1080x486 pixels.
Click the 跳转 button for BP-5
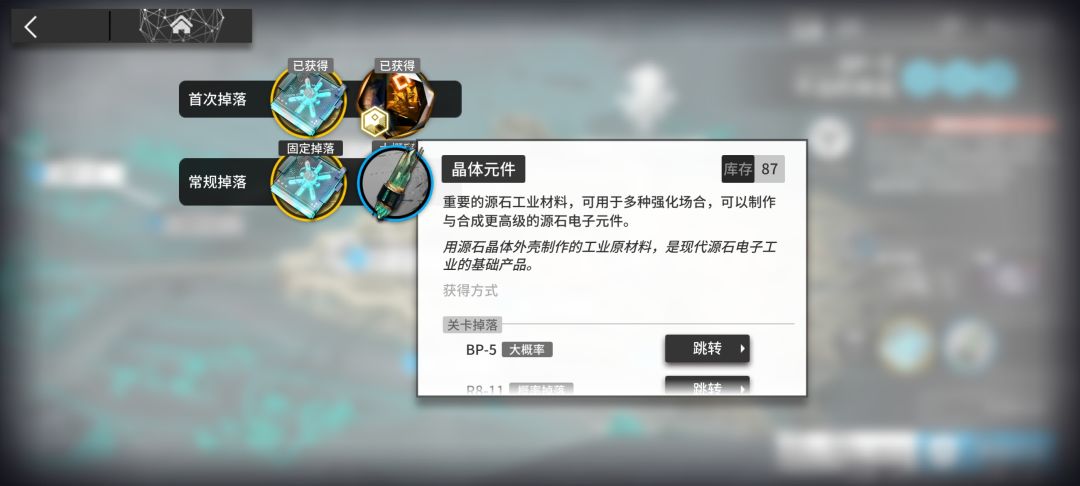point(707,349)
